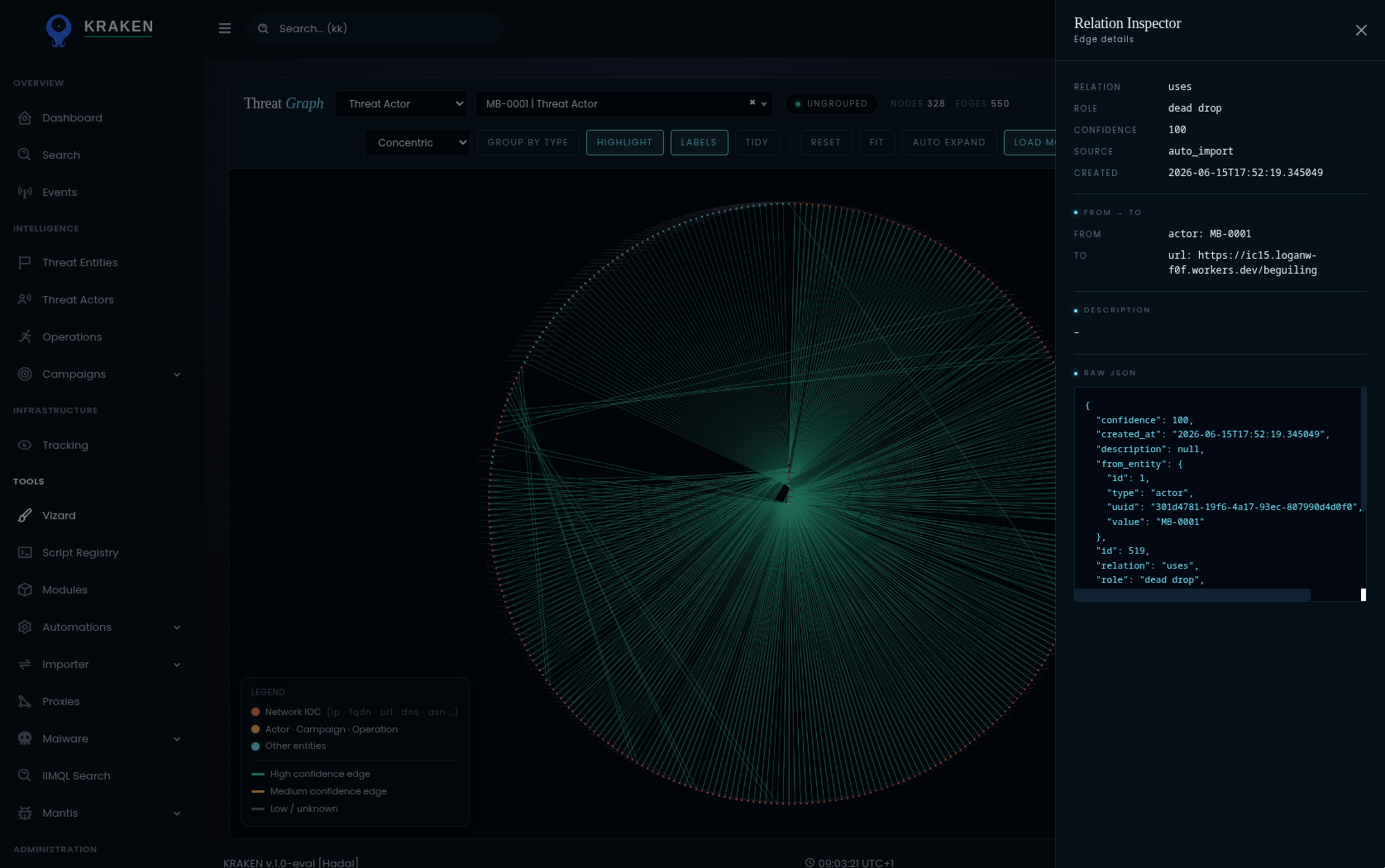The image size is (1385, 868).
Task: Toggle graph Labels
Action: pos(699,142)
